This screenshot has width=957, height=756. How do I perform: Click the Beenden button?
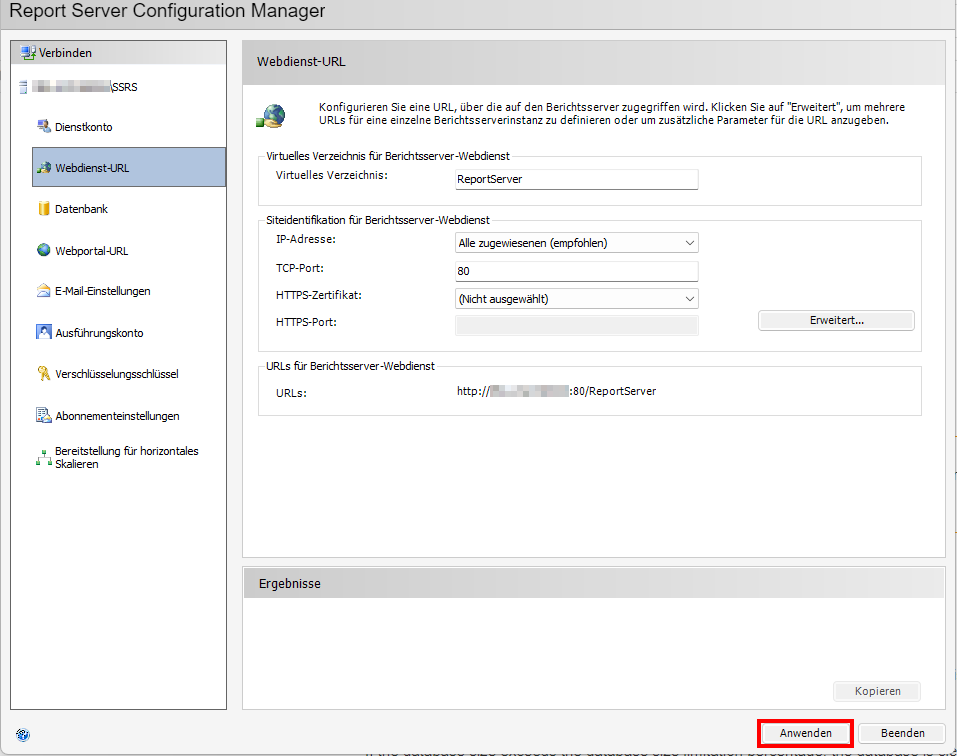click(902, 733)
